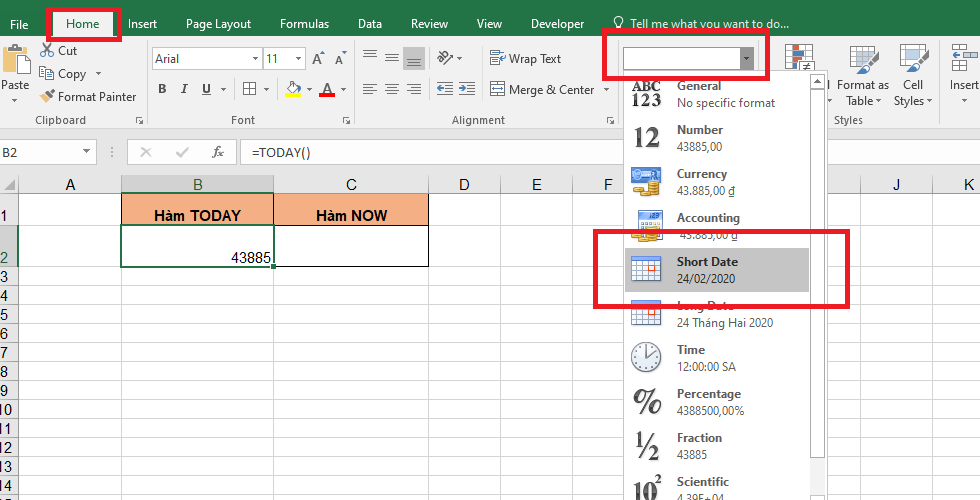Click the red font color swatch

coord(327,90)
